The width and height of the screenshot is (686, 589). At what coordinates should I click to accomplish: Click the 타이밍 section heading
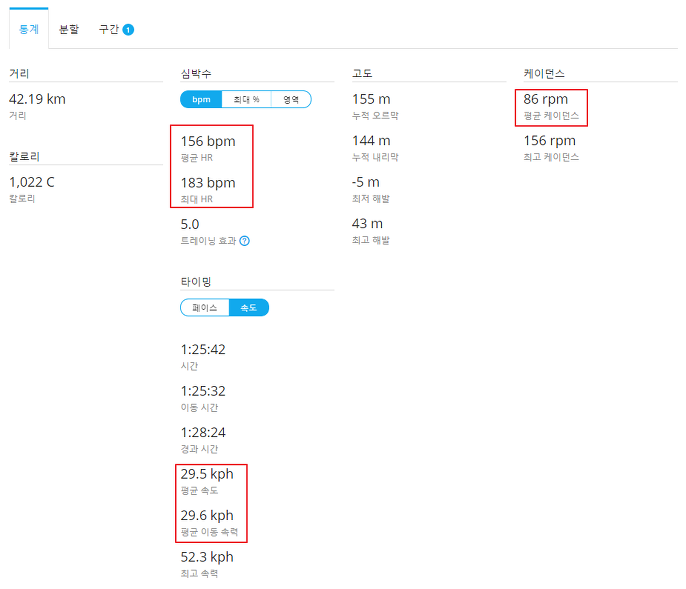pyautogui.click(x=196, y=281)
